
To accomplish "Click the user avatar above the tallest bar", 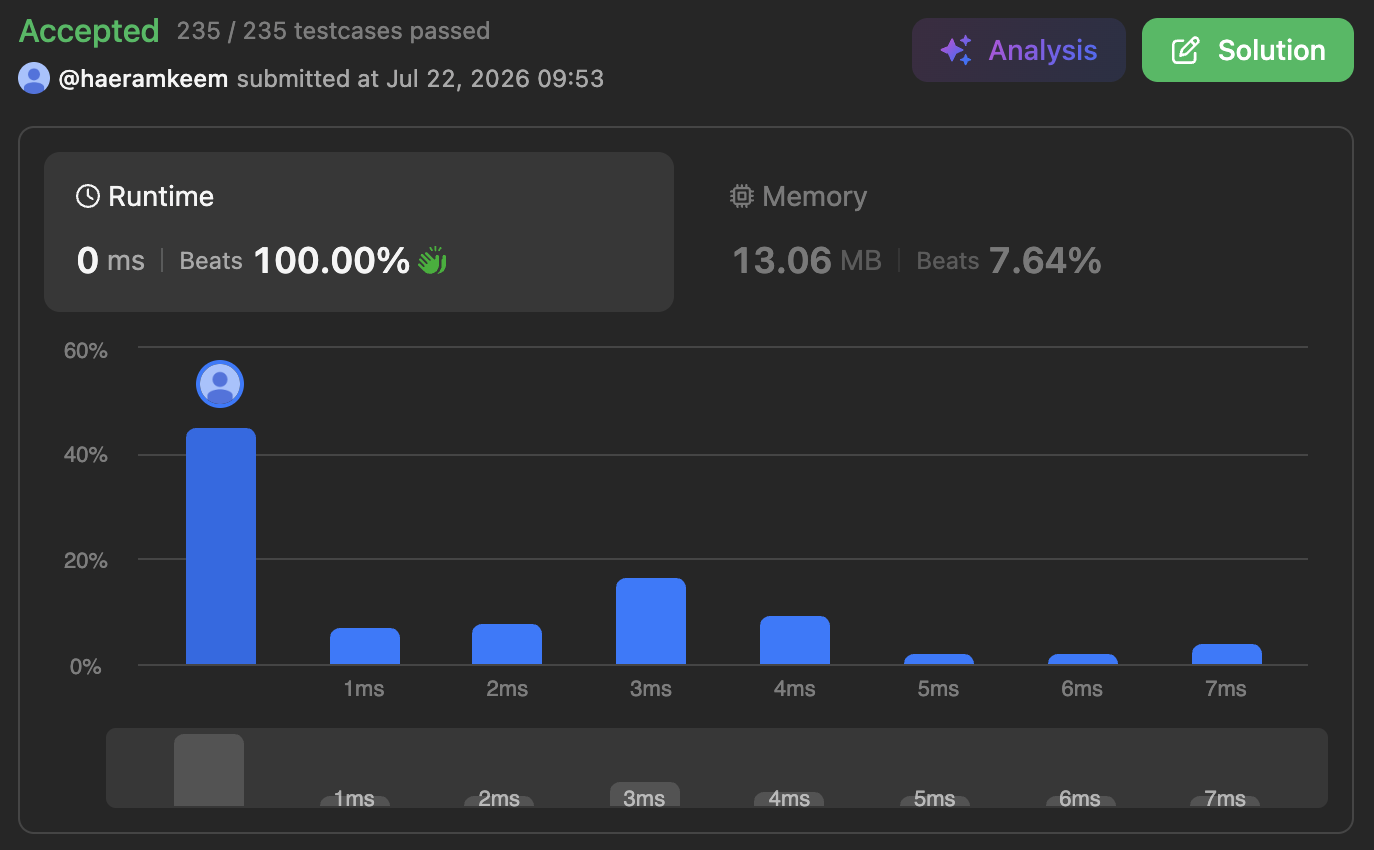I will 220,384.
